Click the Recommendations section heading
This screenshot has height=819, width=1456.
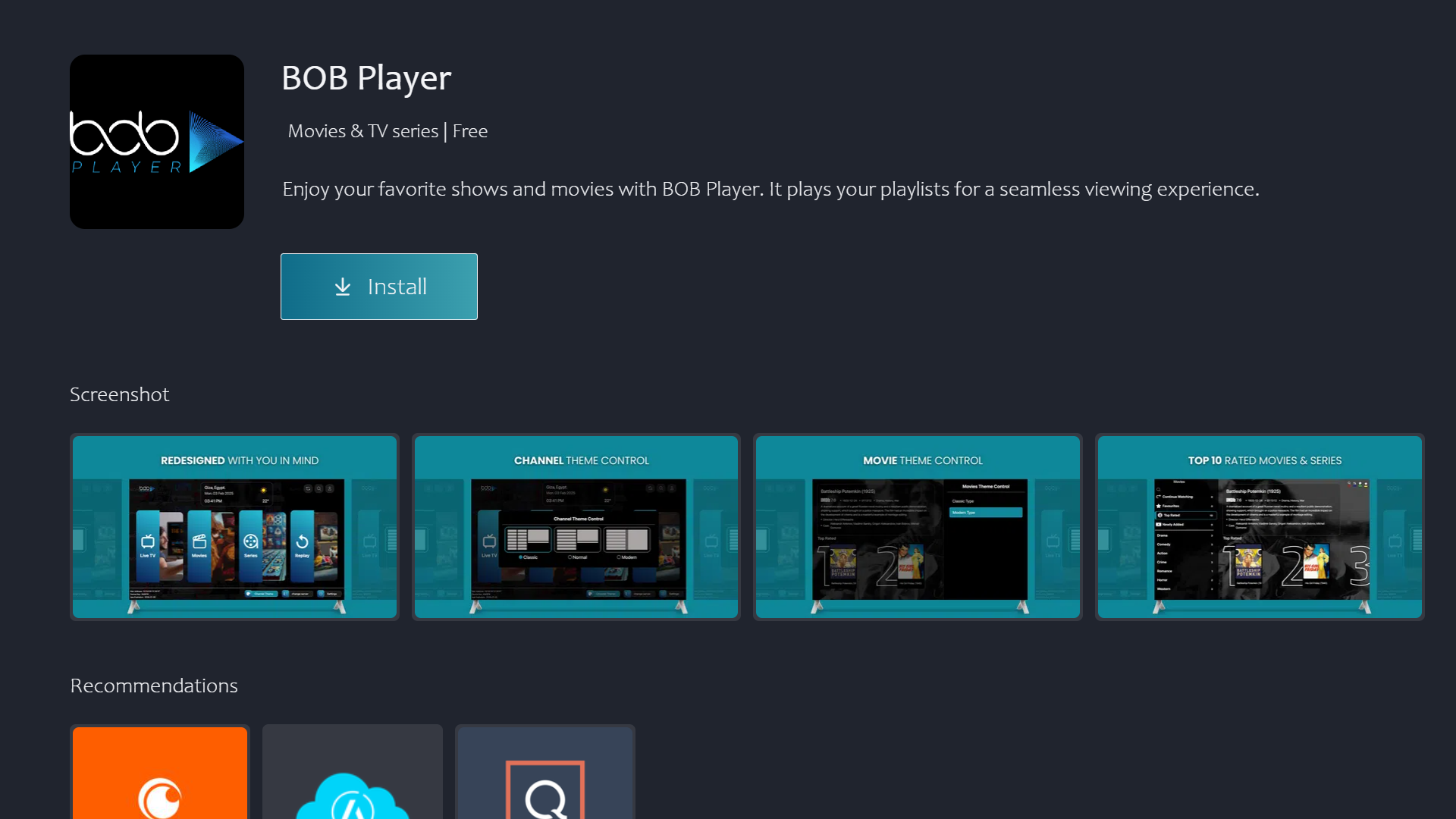click(154, 686)
